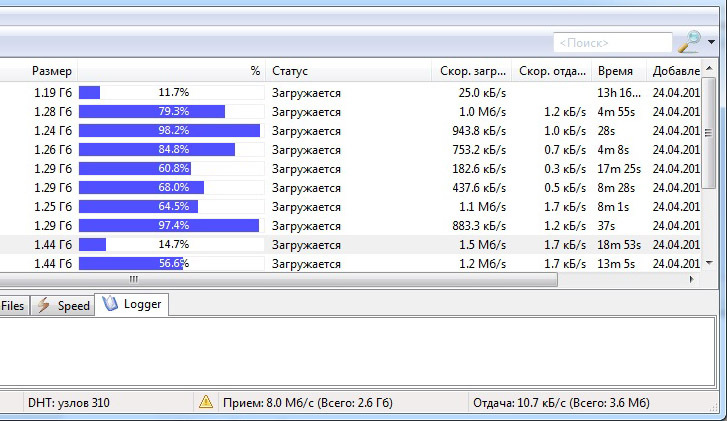Sort by Скор. загр. download speed column
The image size is (727, 421).
471,71
